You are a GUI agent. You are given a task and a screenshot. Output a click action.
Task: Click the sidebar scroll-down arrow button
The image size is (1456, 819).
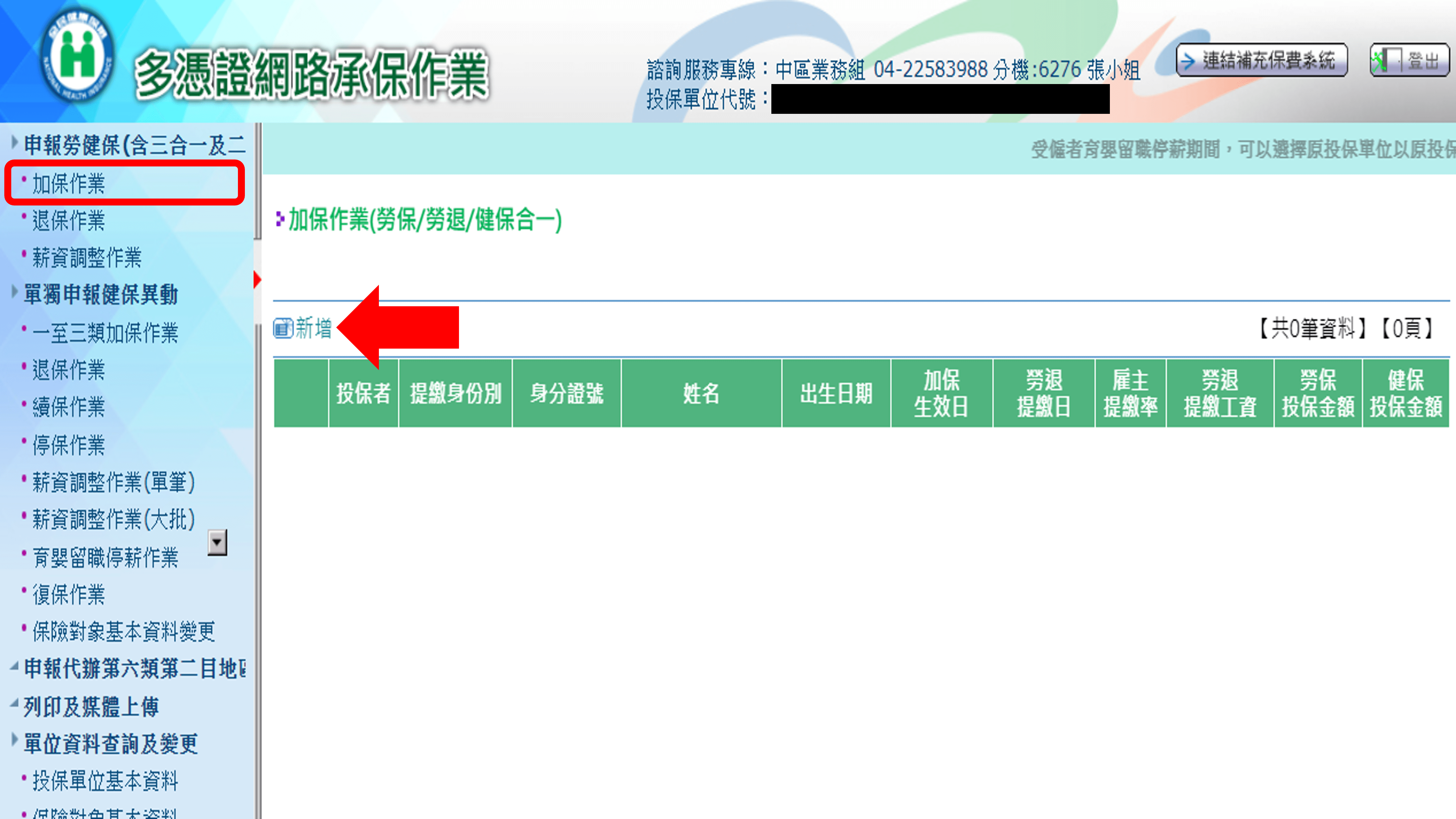pos(217,542)
